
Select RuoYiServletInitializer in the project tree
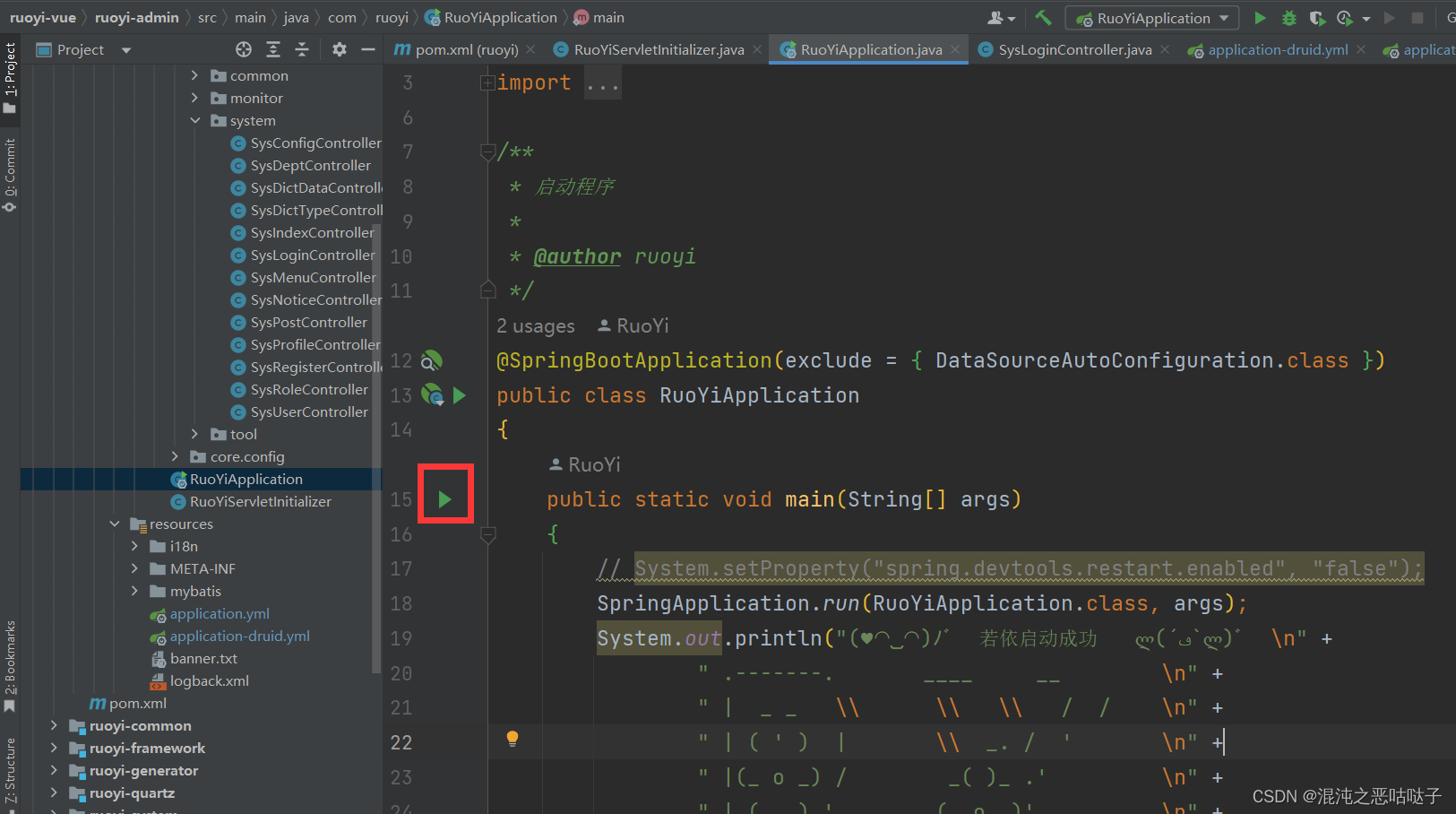click(260, 501)
